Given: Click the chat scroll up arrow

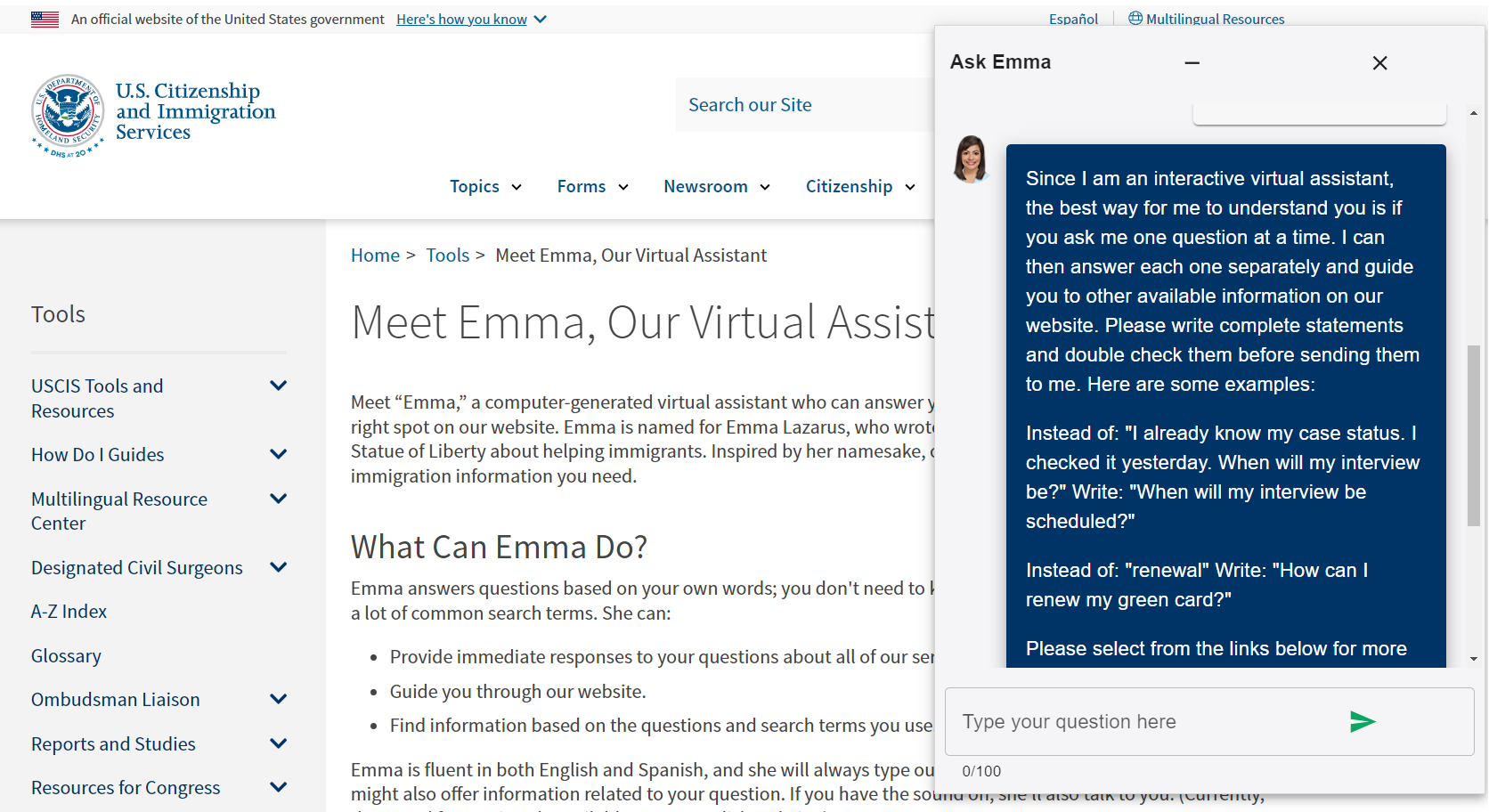Looking at the screenshot, I should click(x=1473, y=113).
